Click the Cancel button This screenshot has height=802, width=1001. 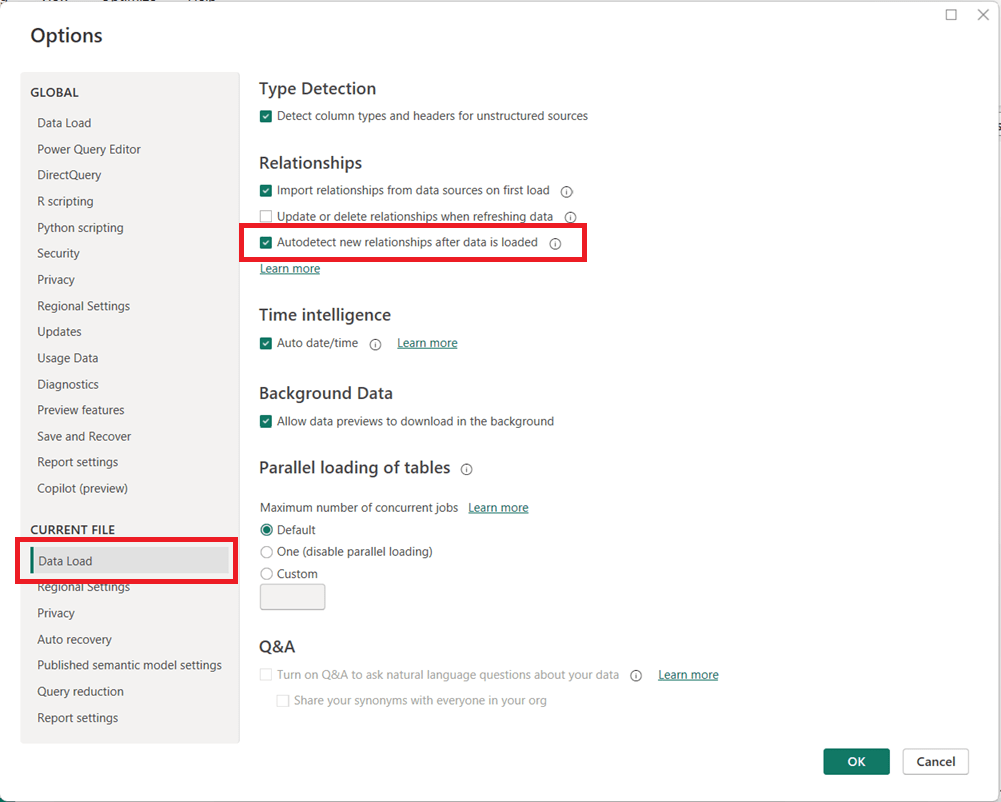[935, 761]
